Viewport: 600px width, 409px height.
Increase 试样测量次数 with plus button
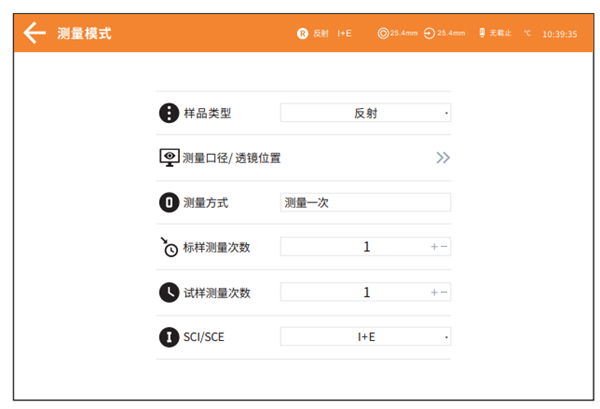434,292
